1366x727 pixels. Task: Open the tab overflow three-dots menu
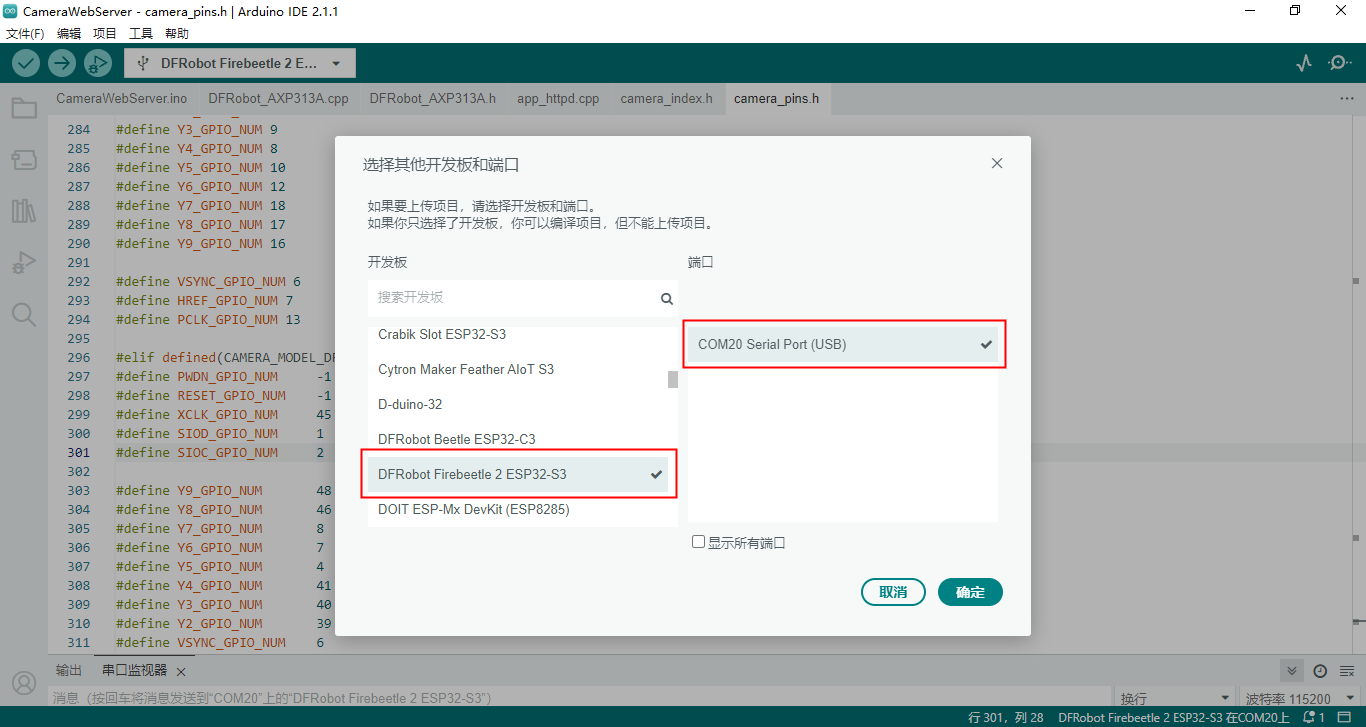point(1347,99)
